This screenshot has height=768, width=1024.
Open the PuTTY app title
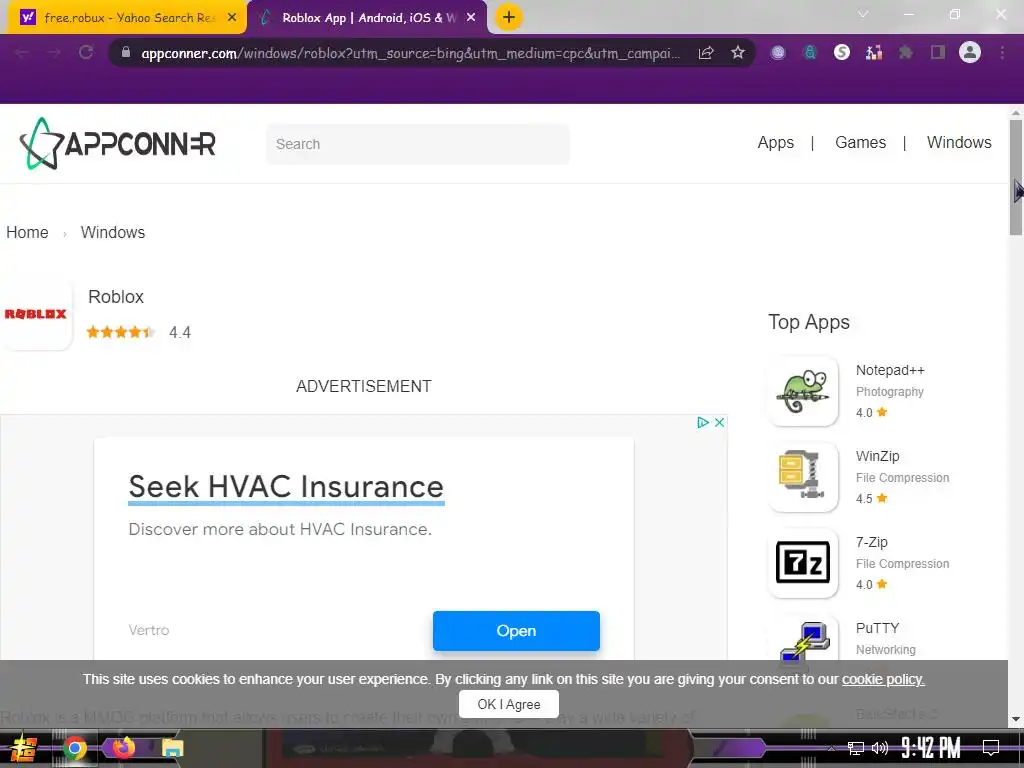tap(878, 628)
